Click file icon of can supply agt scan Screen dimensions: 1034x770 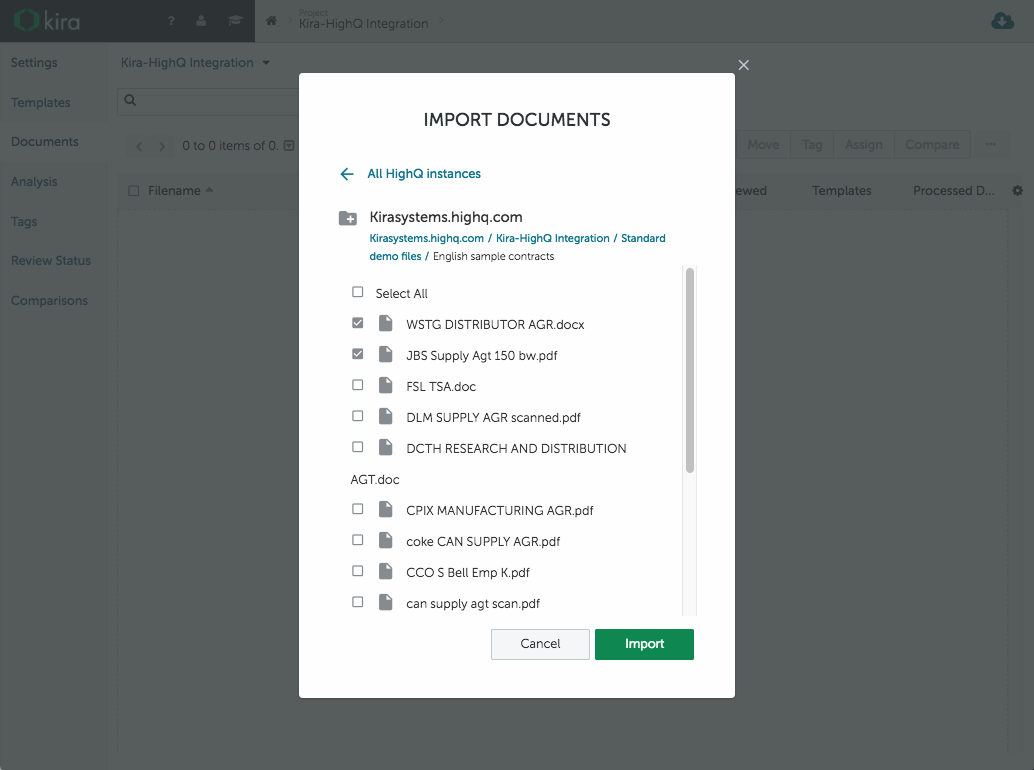coord(386,602)
